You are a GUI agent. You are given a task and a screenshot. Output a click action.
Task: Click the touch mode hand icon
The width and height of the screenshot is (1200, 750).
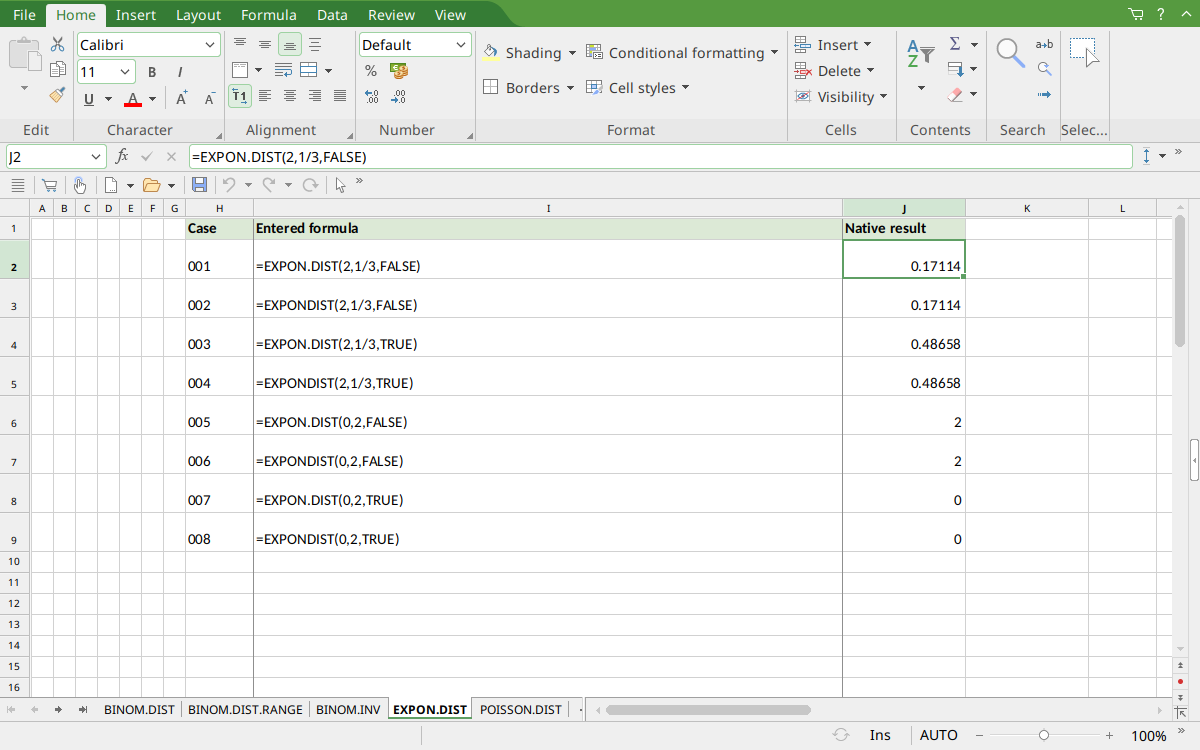click(x=79, y=185)
